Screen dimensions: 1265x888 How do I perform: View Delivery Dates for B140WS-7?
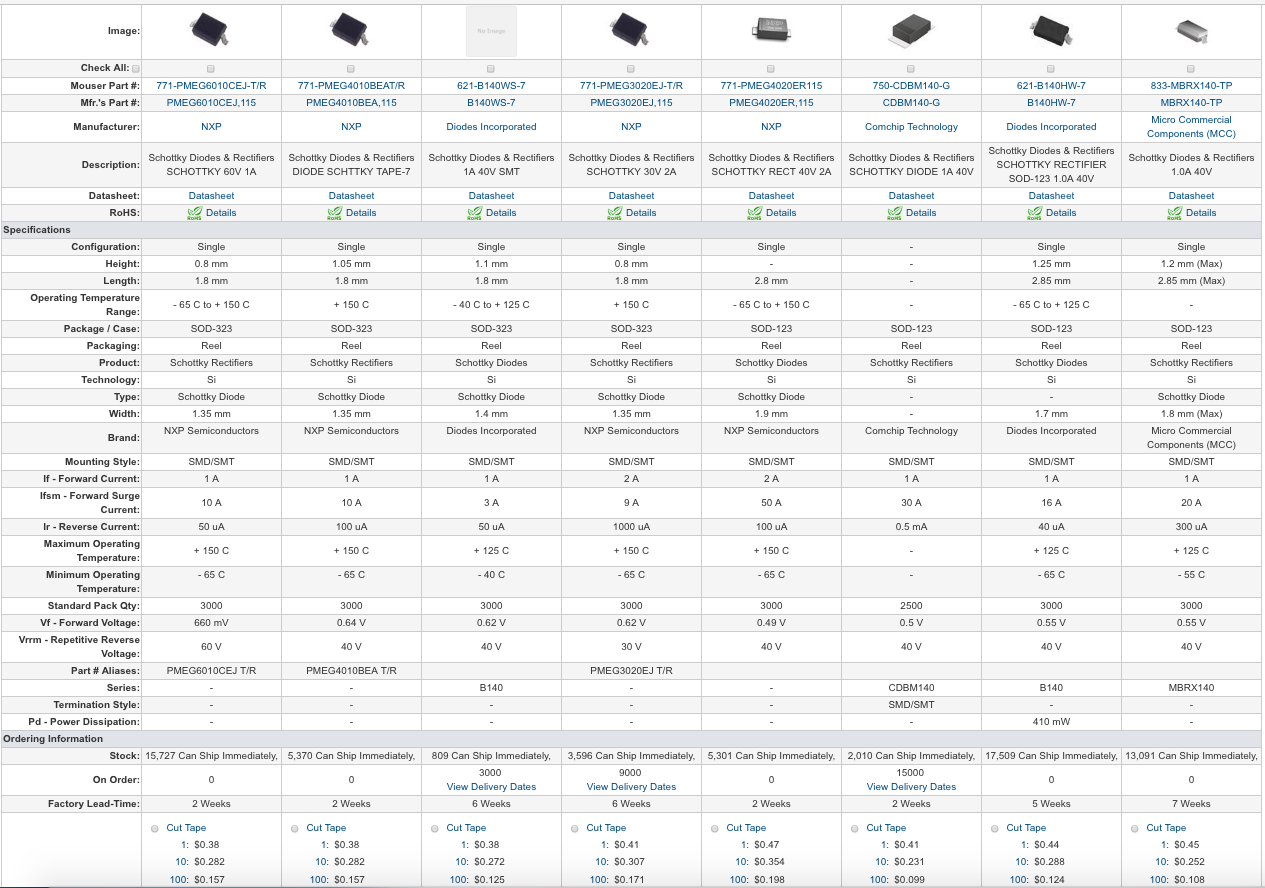491,787
